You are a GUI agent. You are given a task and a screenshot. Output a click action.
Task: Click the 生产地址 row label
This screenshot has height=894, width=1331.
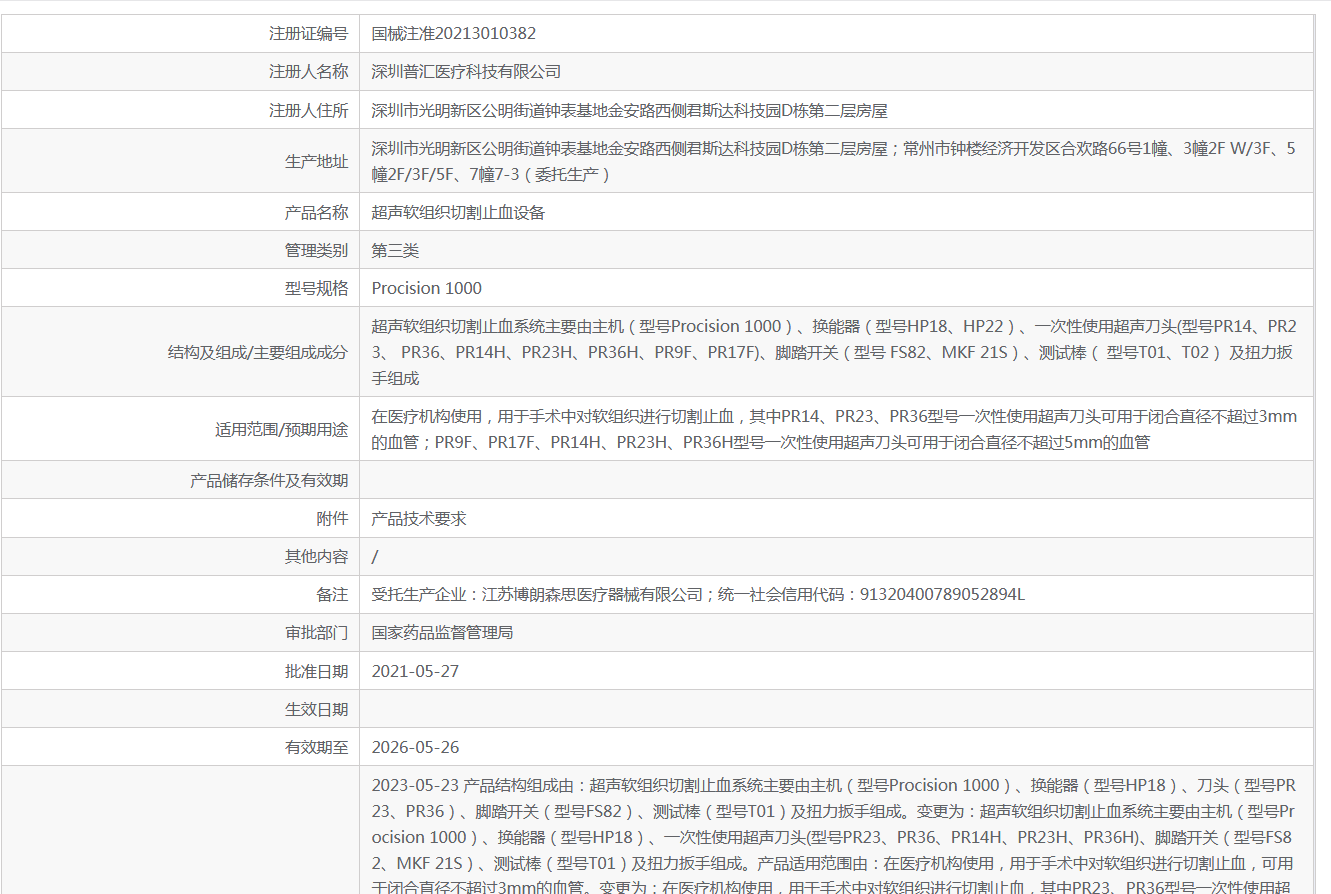pos(316,161)
